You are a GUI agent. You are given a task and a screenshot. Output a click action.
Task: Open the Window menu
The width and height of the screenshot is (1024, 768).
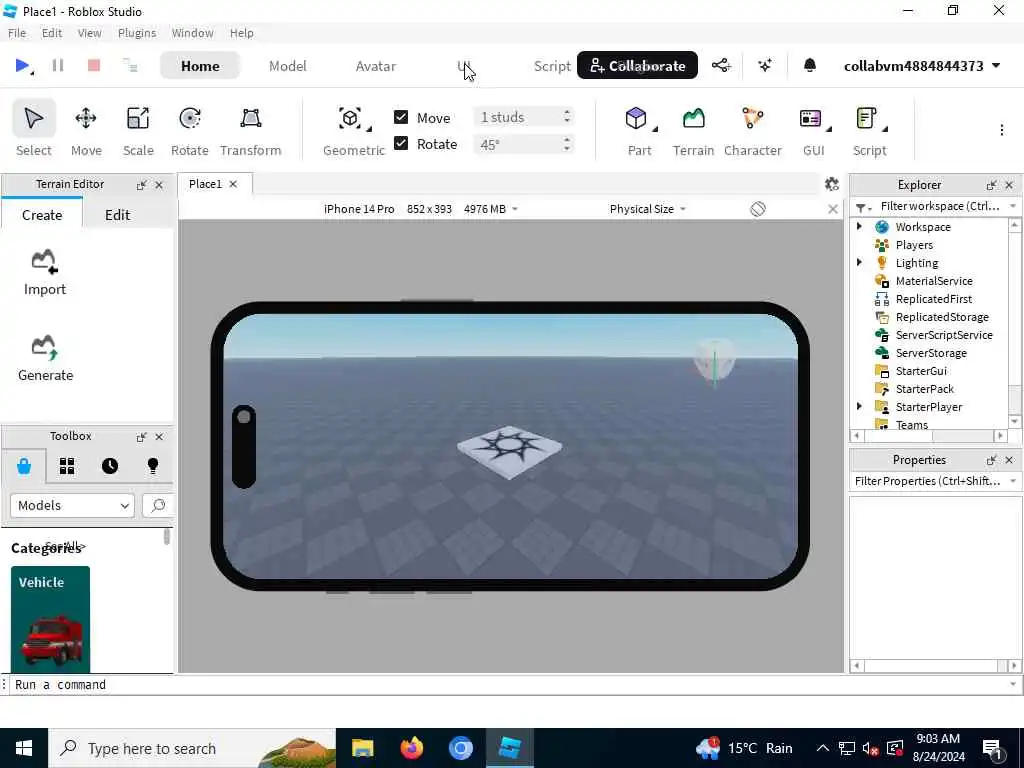(192, 33)
